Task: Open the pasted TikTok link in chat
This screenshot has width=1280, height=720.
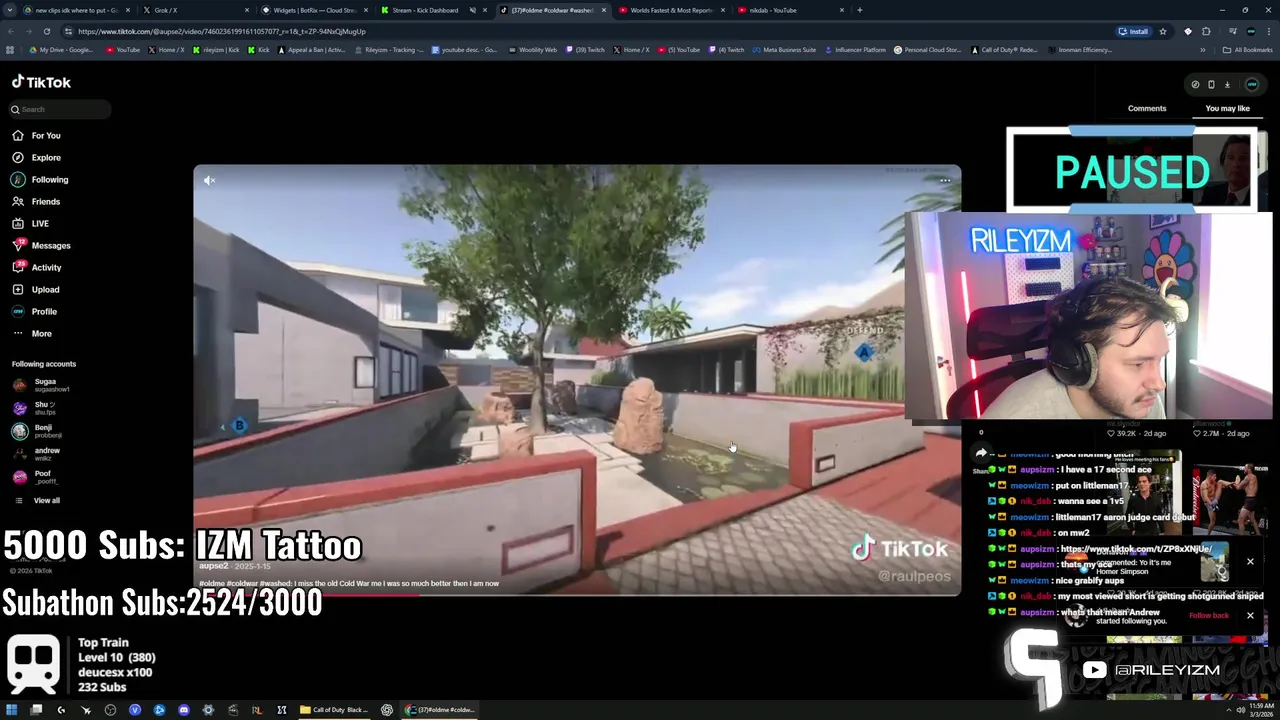Action: (x=1136, y=549)
